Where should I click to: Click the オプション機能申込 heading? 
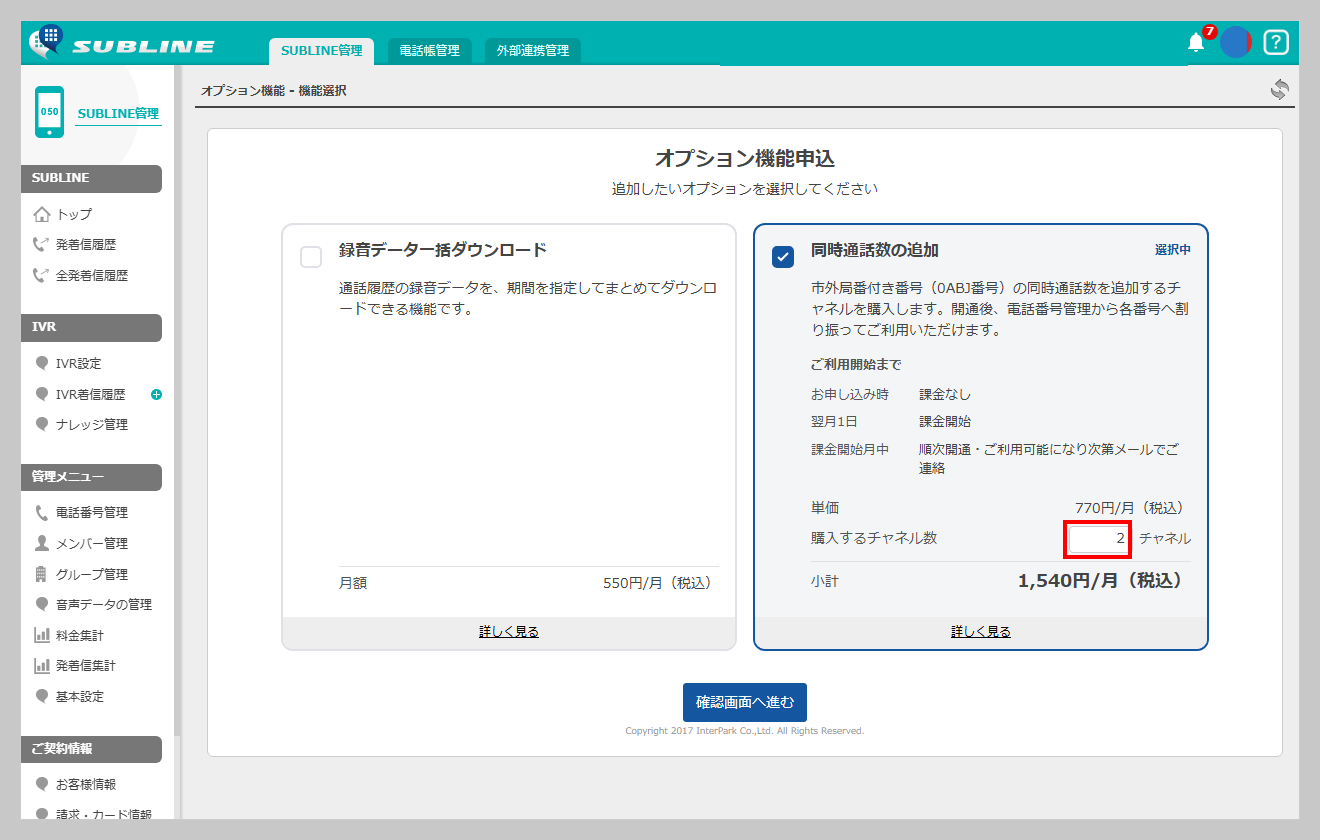tap(745, 159)
